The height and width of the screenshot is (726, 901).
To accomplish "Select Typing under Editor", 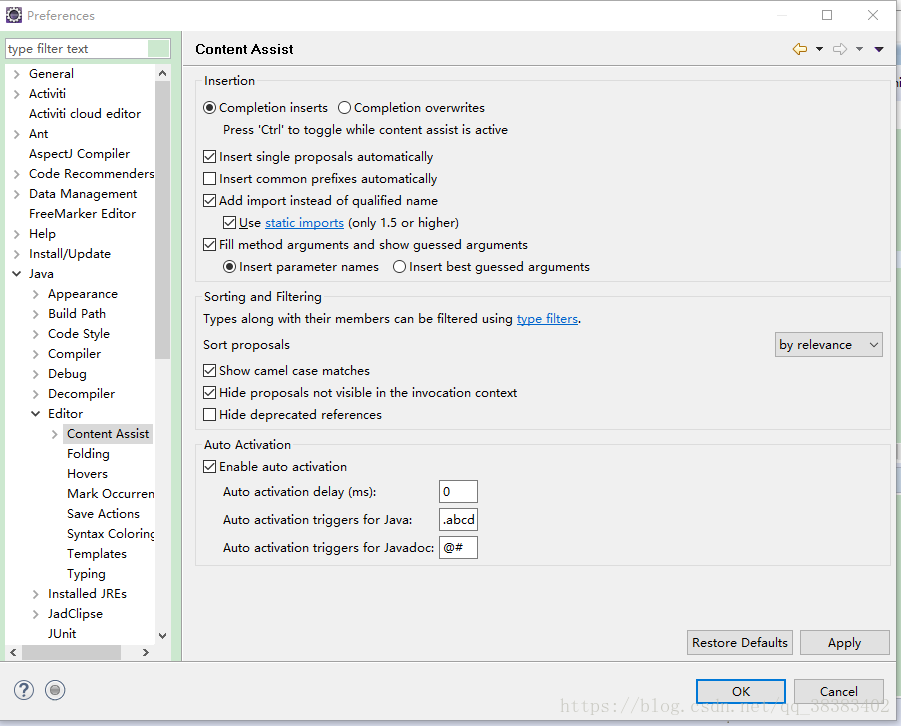I will pyautogui.click(x=86, y=574).
